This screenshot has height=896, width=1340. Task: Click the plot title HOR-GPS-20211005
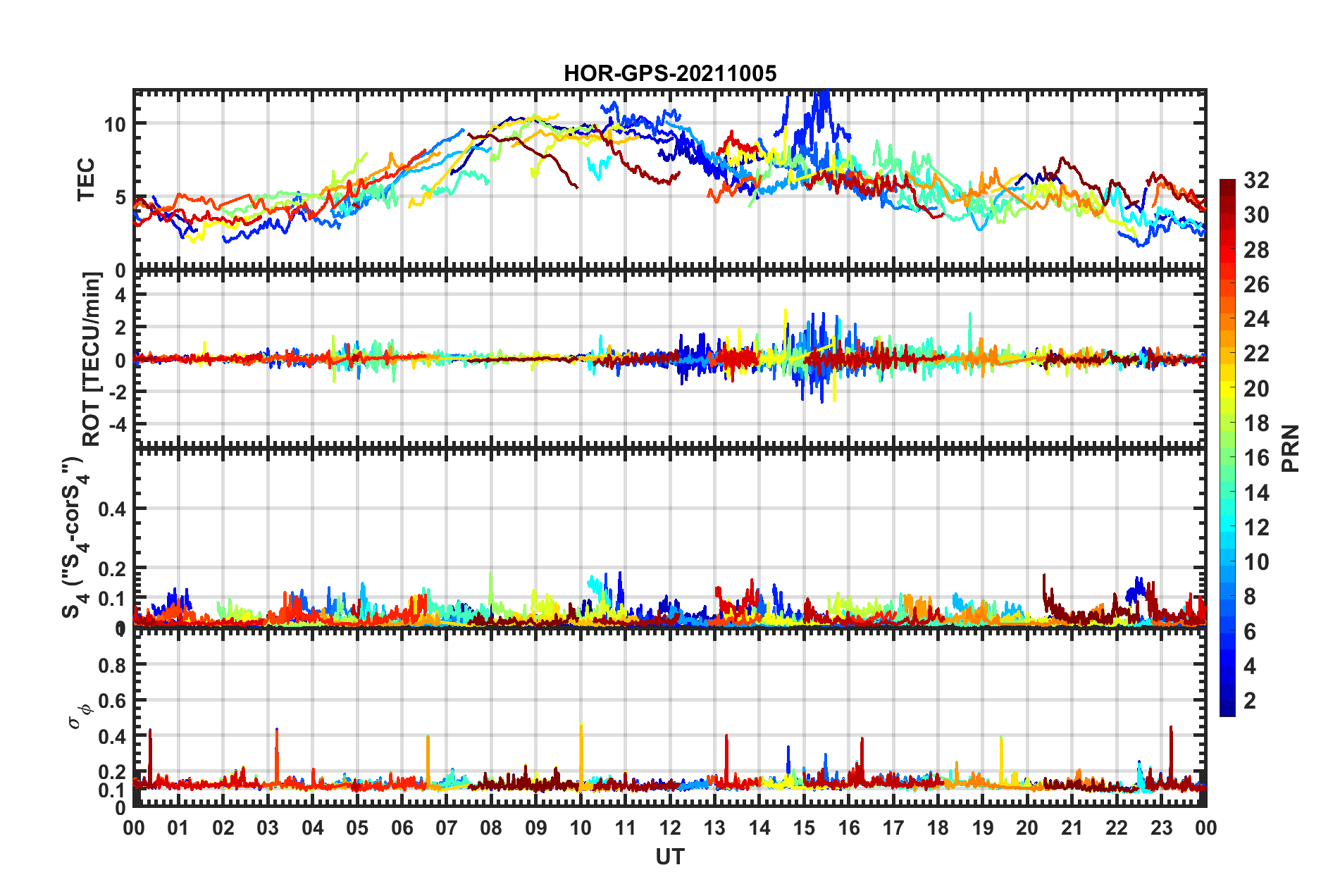[670, 73]
